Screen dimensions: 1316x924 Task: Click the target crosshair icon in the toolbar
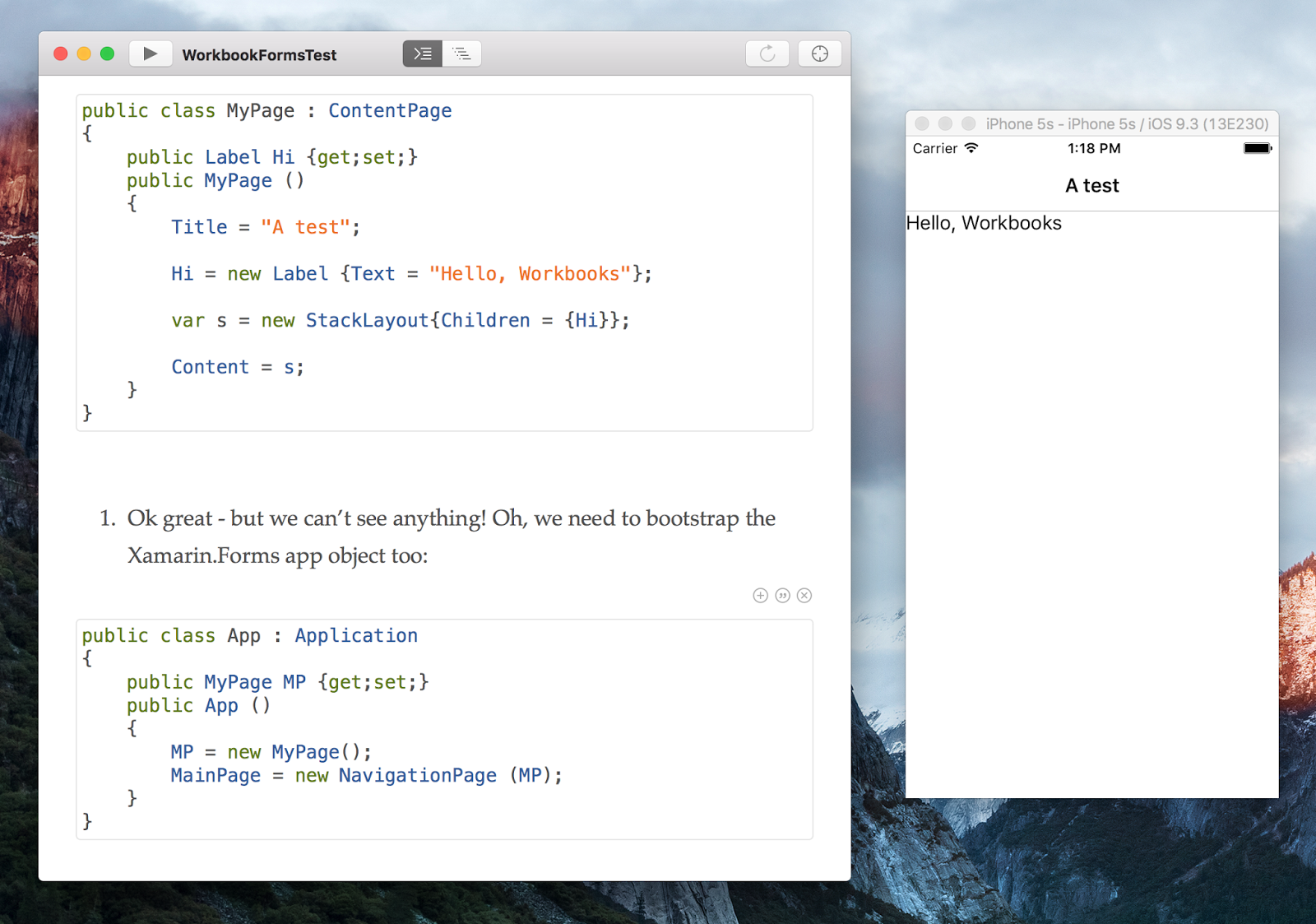[x=819, y=53]
